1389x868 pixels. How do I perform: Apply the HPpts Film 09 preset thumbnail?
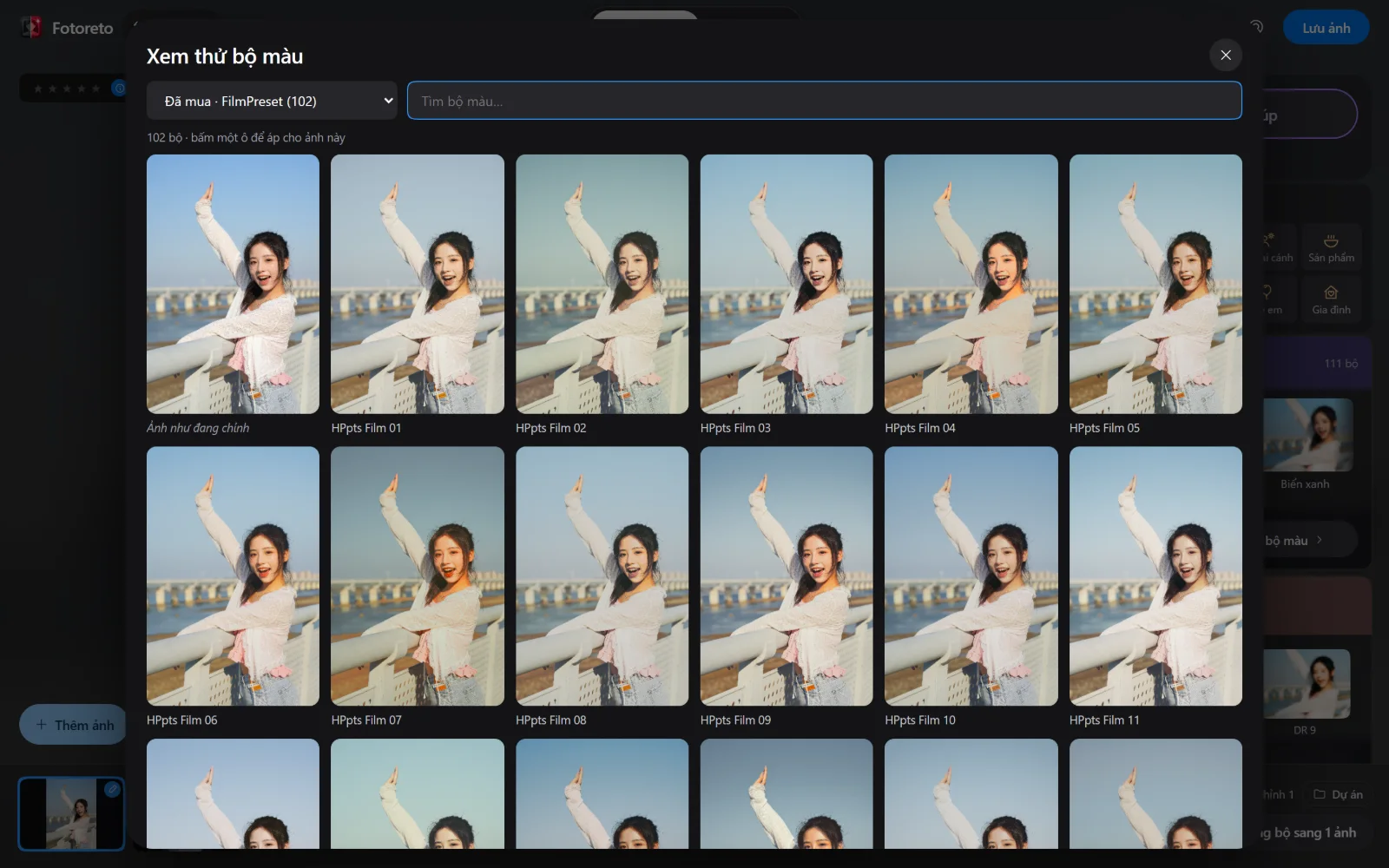coord(787,576)
